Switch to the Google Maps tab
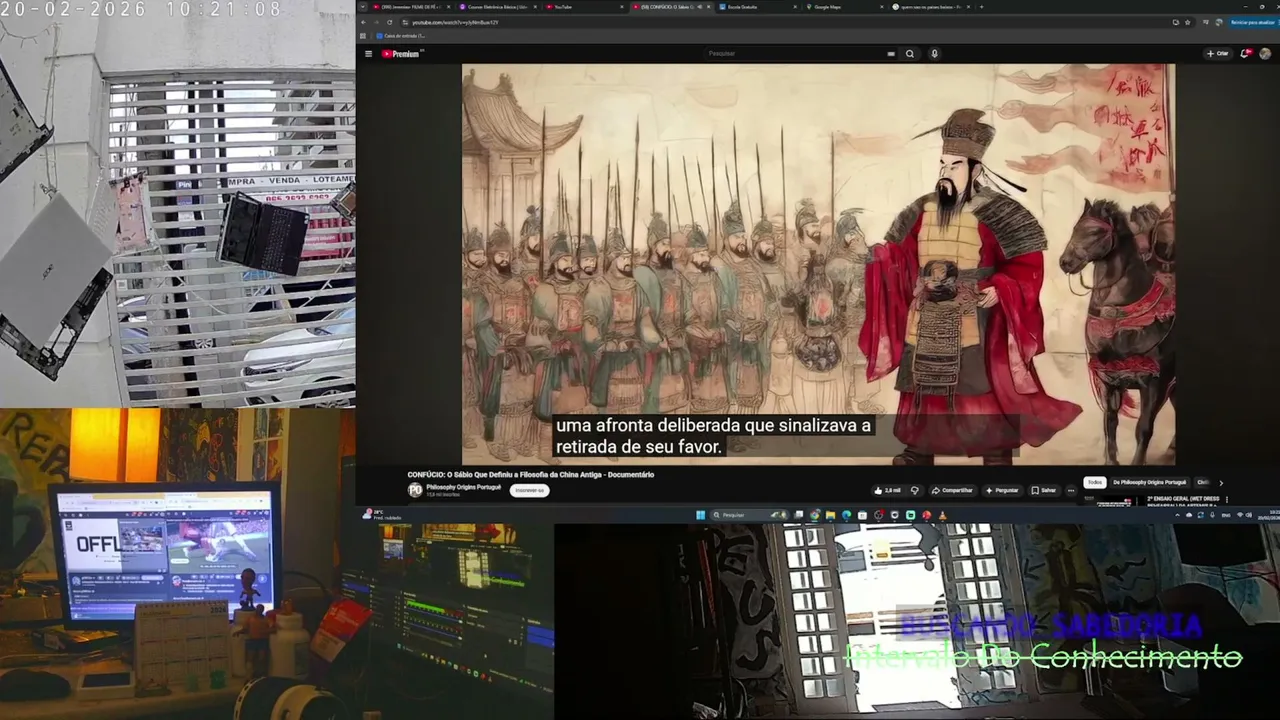 point(844,7)
